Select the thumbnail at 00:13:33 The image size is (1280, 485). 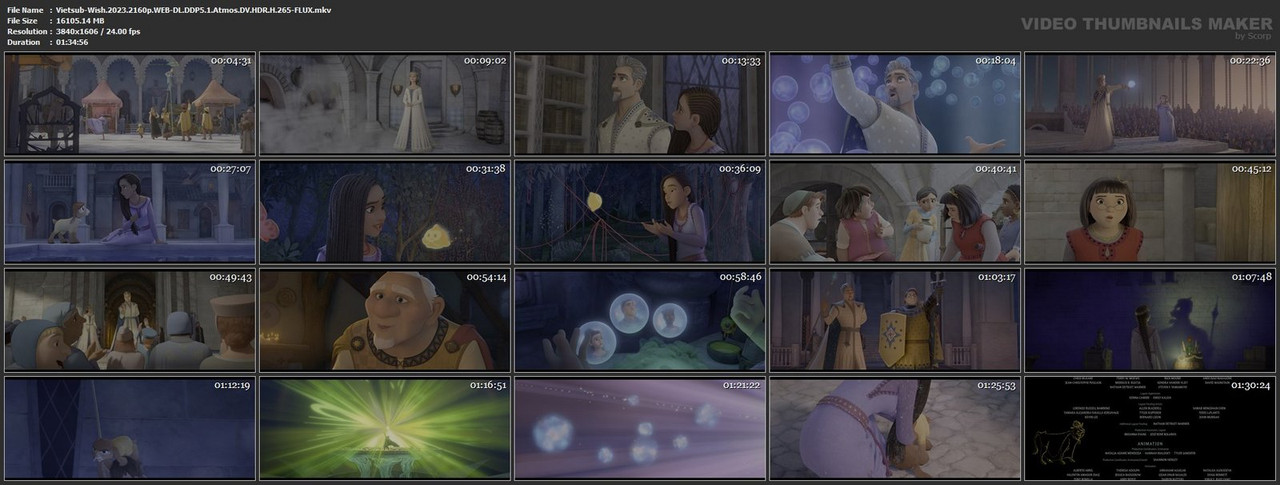coord(639,104)
